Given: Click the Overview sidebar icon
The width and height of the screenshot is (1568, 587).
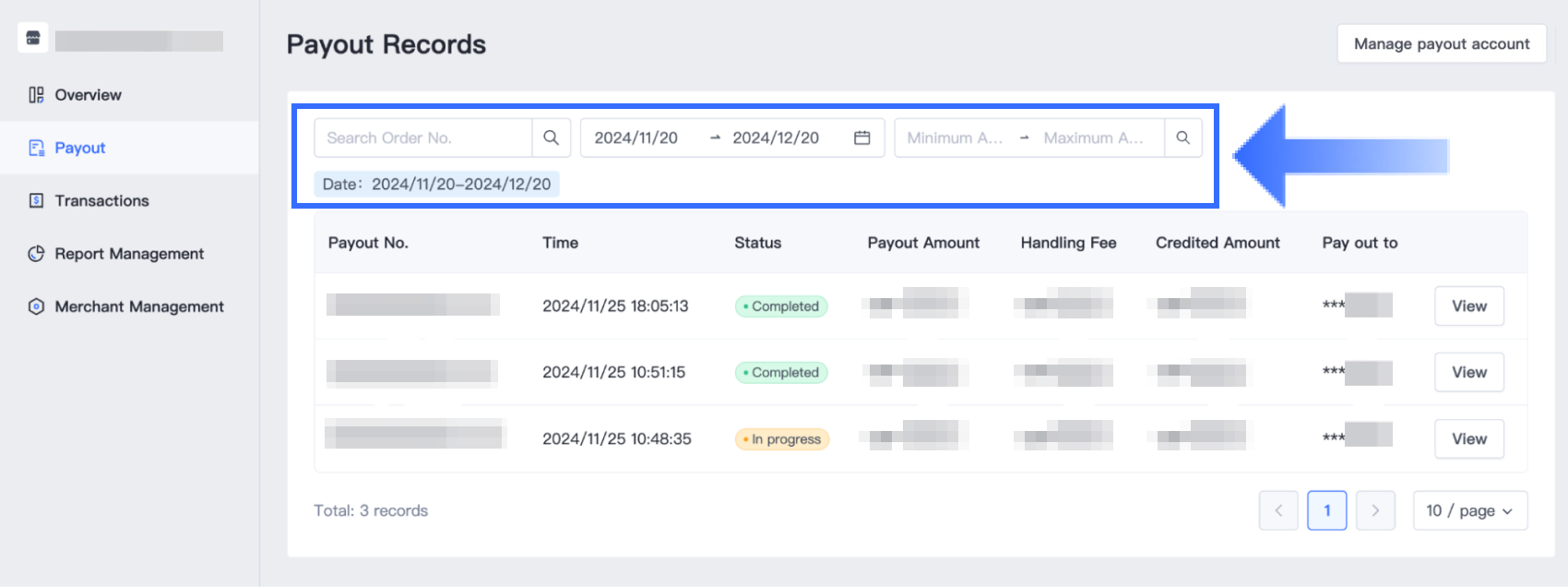Looking at the screenshot, I should pyautogui.click(x=36, y=95).
